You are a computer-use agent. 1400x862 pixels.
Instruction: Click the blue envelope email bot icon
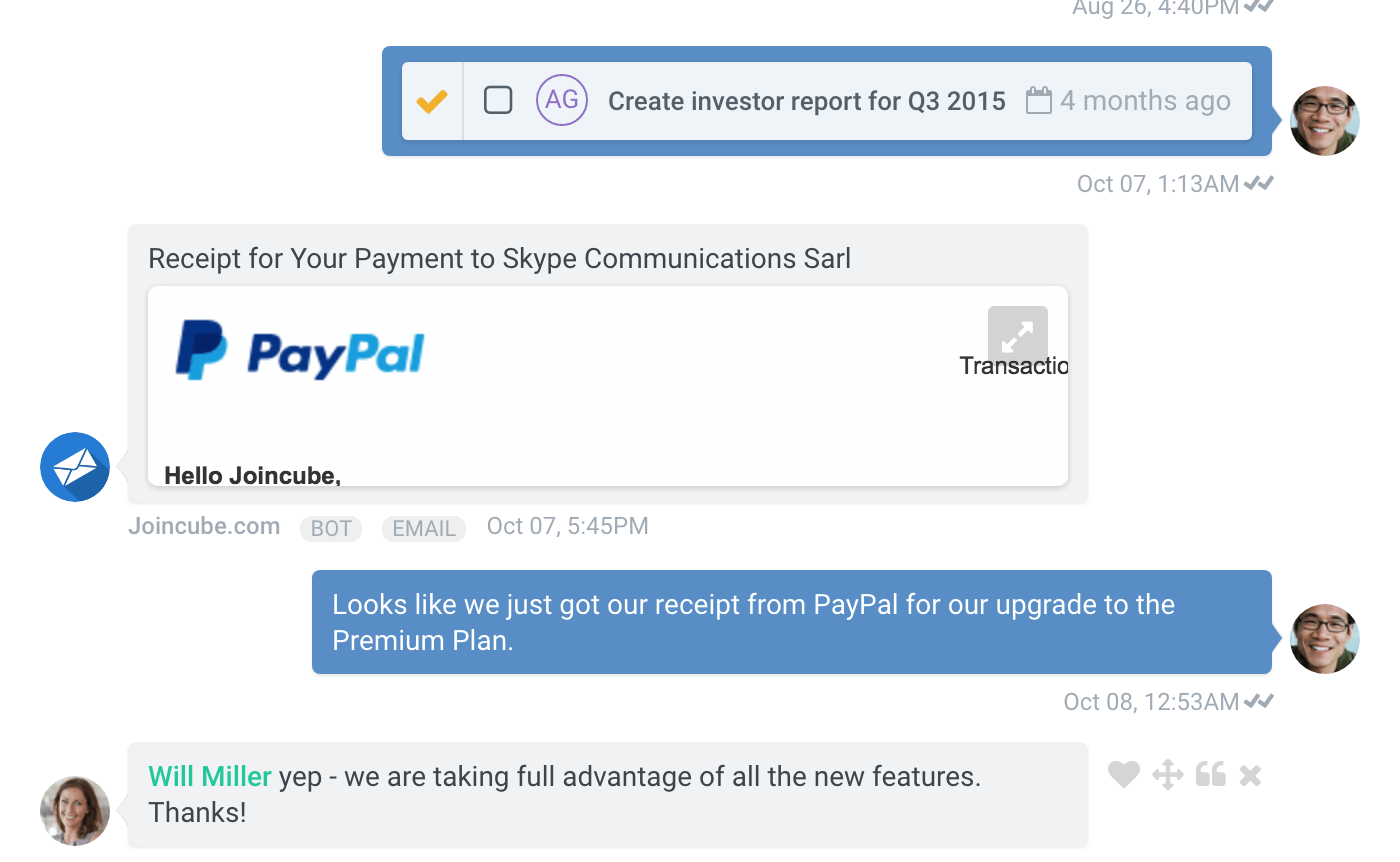75,467
